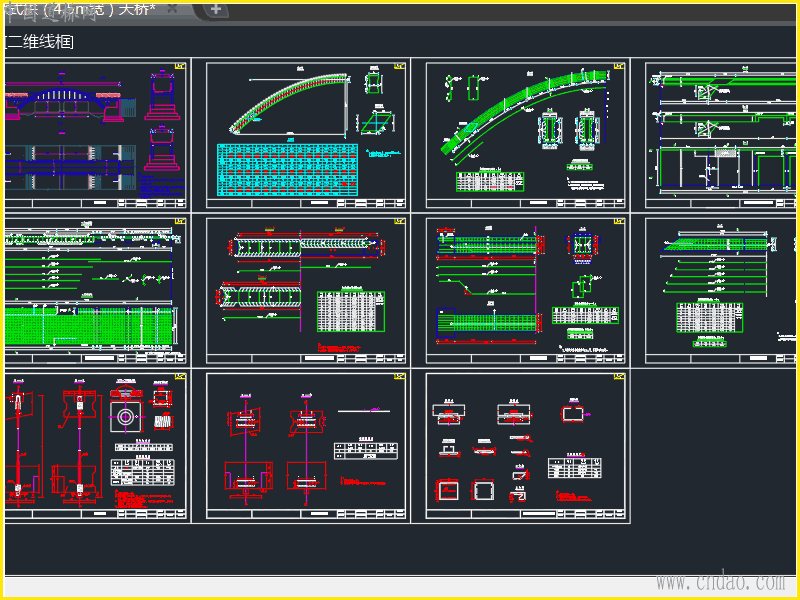Viewport: 800px width, 600px height.
Task: Close the 大桥 drawing file tab
Action: [x=173, y=9]
